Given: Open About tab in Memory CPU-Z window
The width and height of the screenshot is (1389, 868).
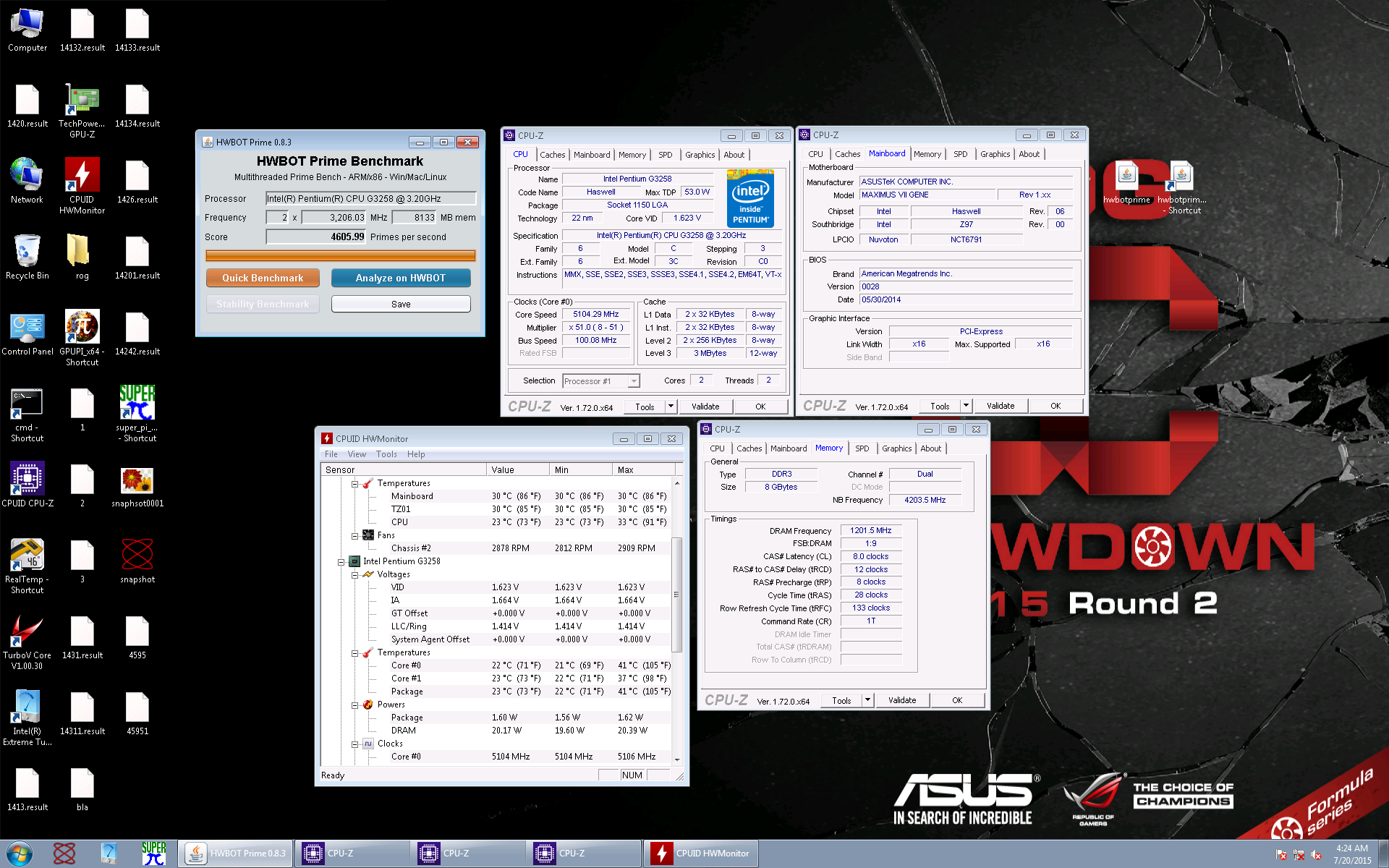Looking at the screenshot, I should pyautogui.click(x=930, y=448).
